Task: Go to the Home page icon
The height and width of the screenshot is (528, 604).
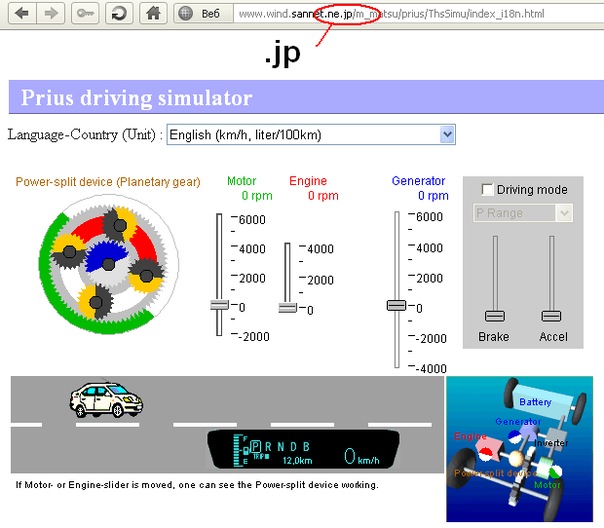Action: 153,13
